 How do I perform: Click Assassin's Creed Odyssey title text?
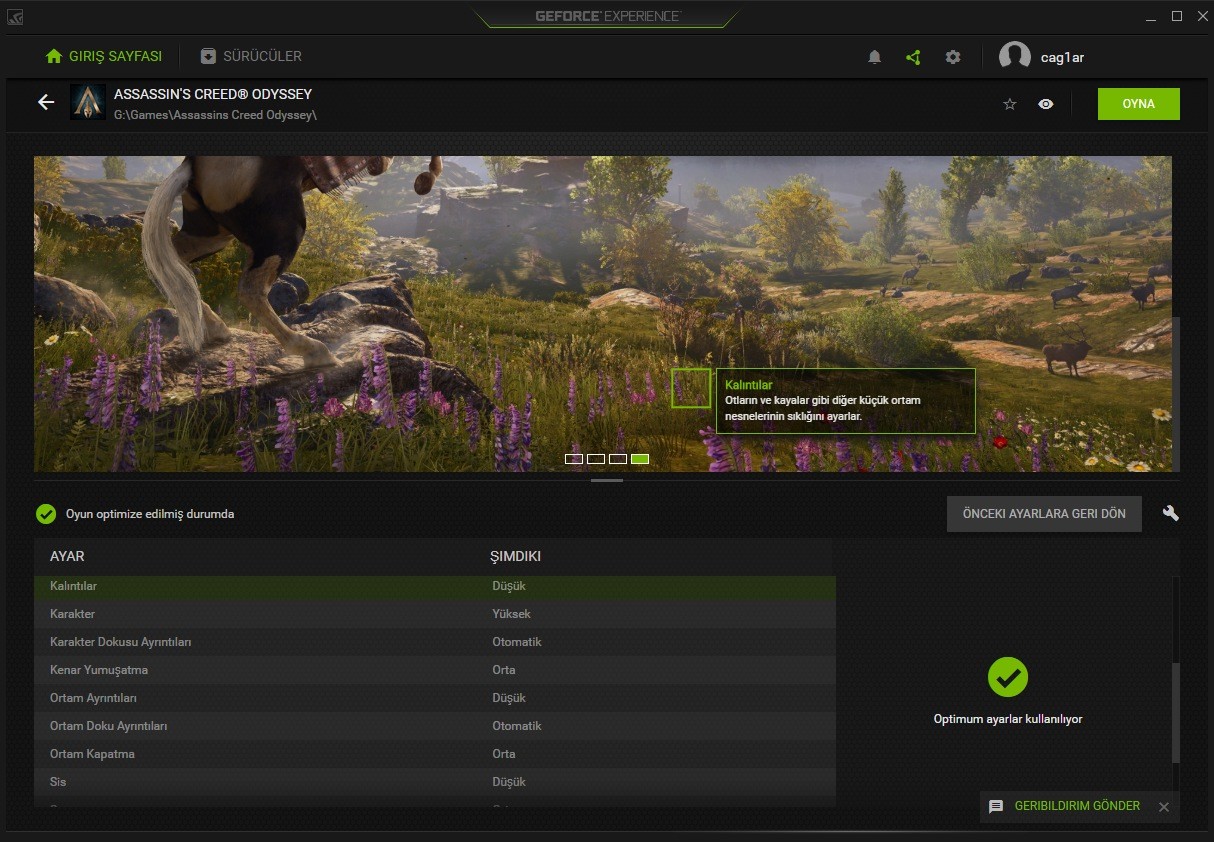click(x=213, y=94)
